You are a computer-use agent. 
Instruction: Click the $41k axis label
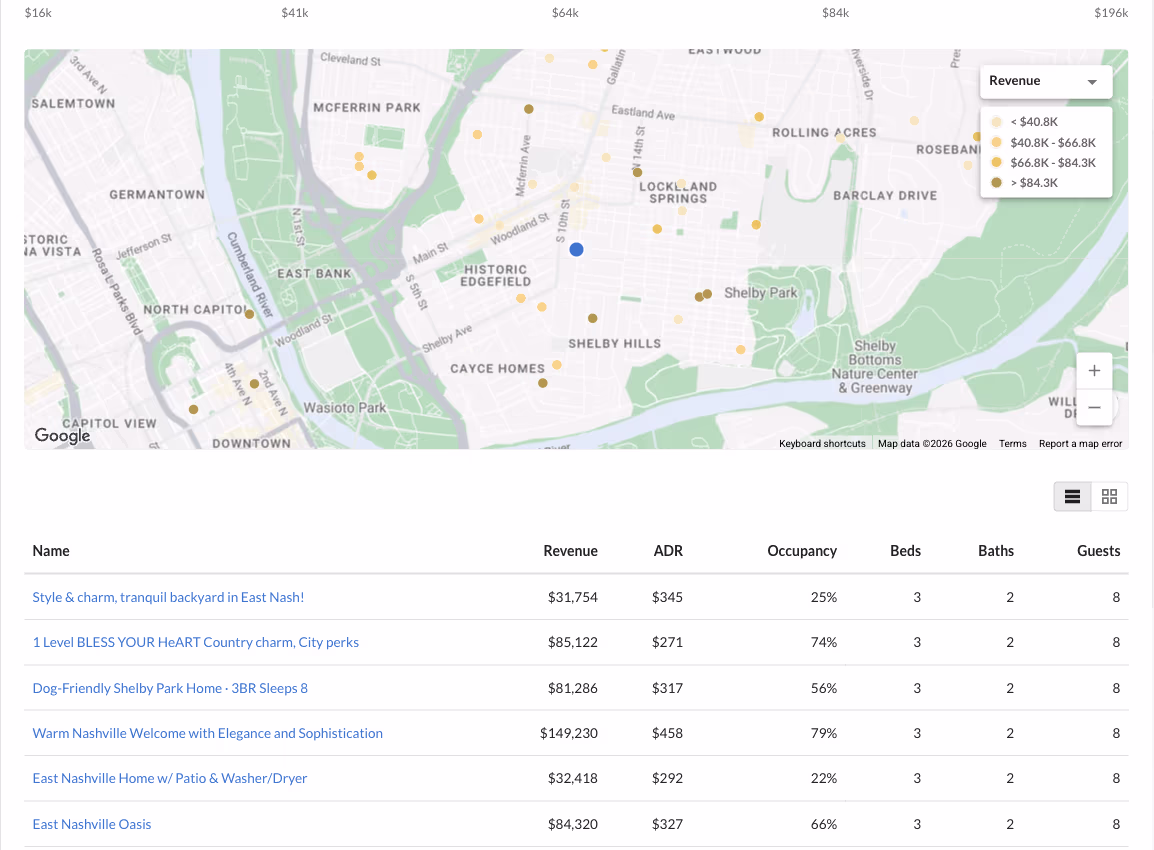pyautogui.click(x=294, y=13)
